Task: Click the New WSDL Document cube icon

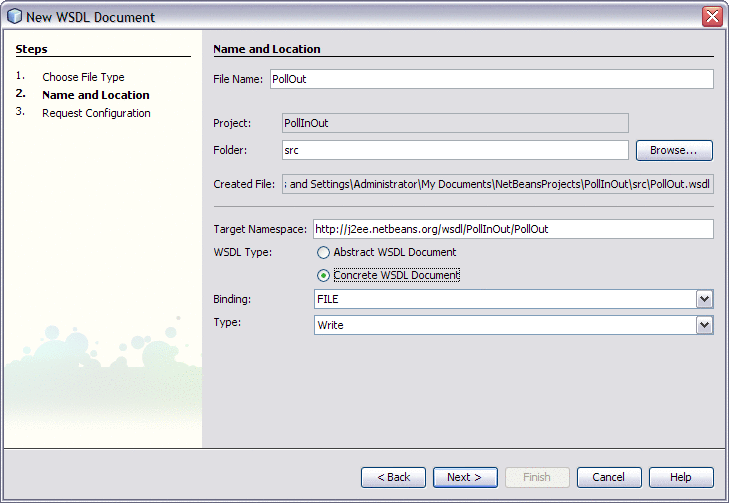Action: (14, 16)
